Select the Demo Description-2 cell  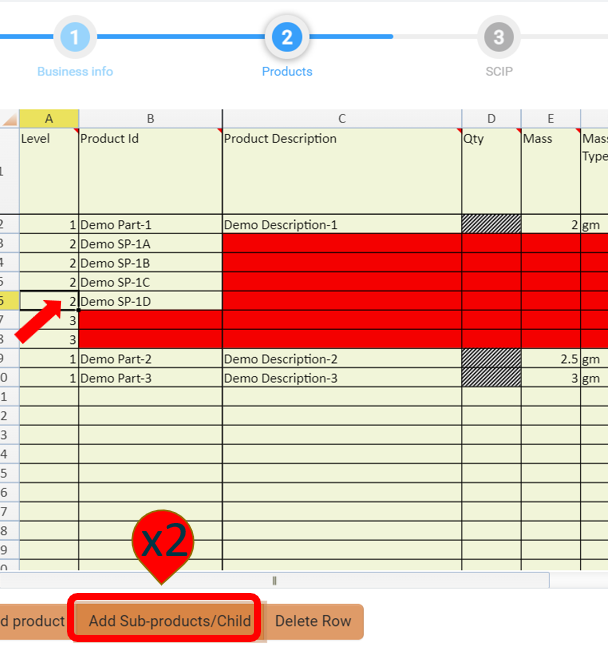341,359
